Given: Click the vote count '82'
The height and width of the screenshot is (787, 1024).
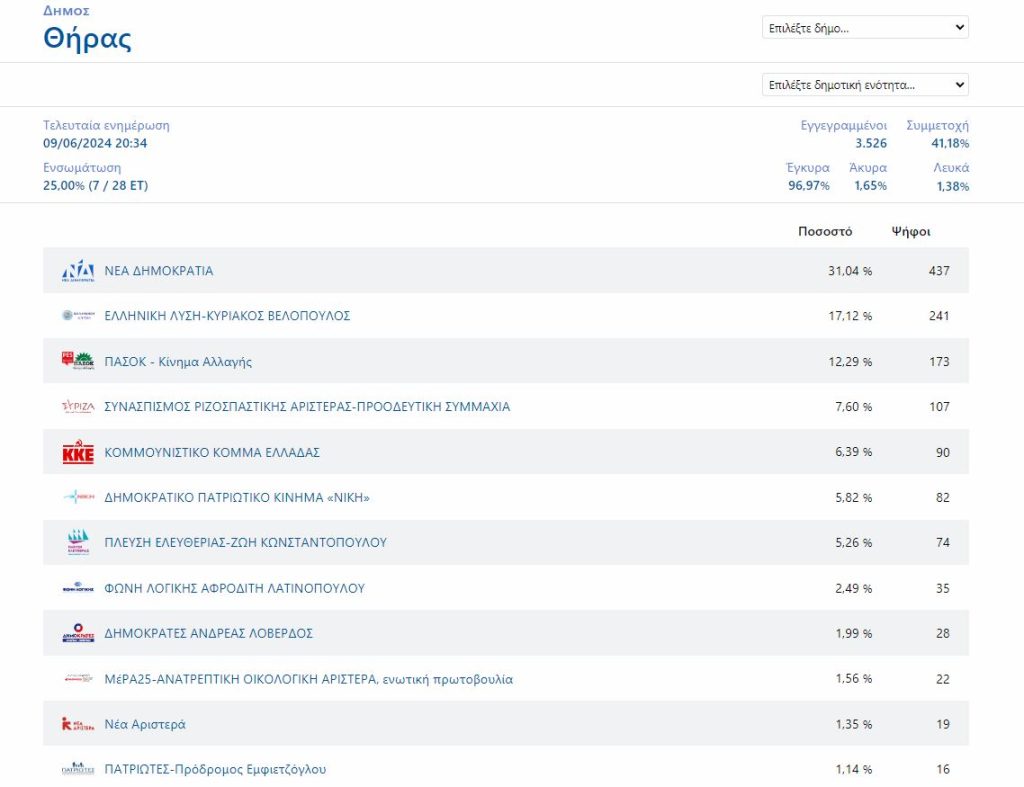Looking at the screenshot, I should (943, 497).
